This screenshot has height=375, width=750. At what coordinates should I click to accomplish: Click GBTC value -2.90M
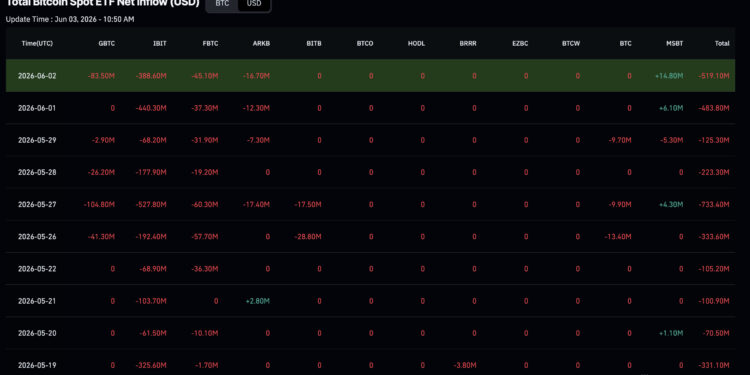[x=103, y=140]
